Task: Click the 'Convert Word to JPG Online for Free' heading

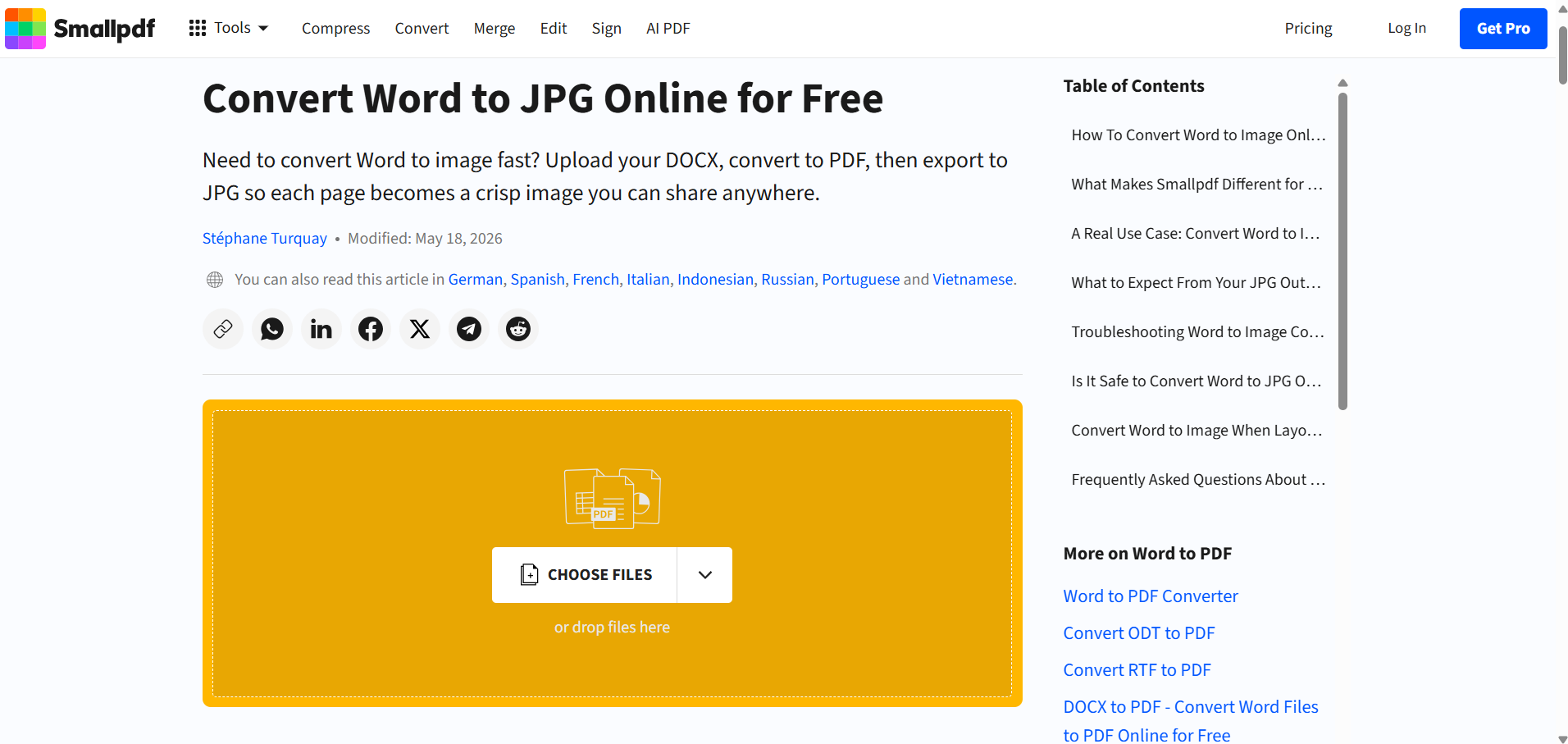Action: pyautogui.click(x=543, y=98)
